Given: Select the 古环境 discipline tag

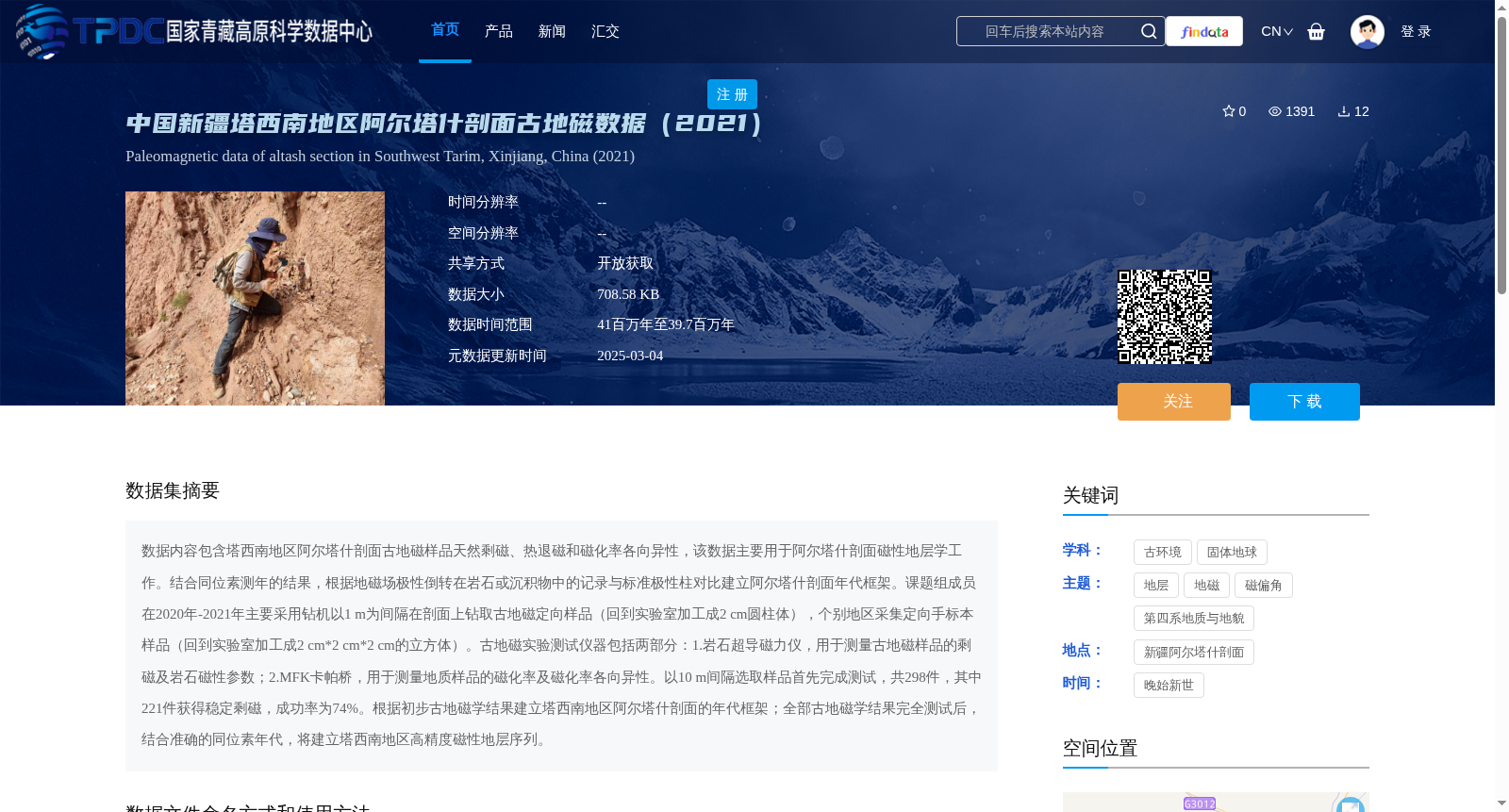Looking at the screenshot, I should click(x=1163, y=553).
